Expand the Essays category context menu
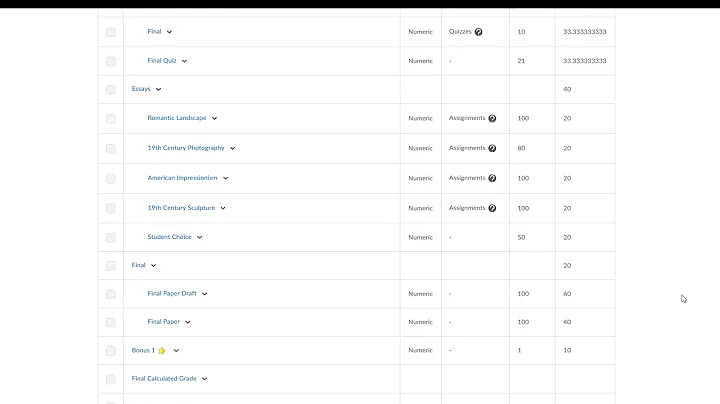The width and height of the screenshot is (720, 404). click(158, 89)
